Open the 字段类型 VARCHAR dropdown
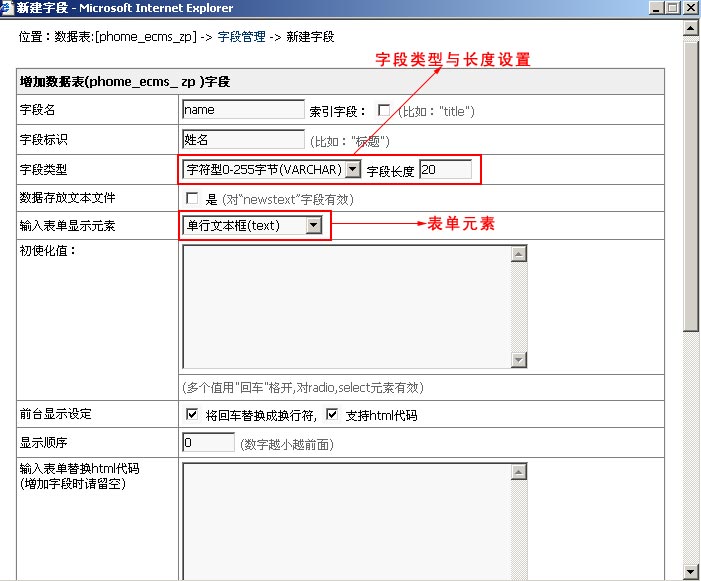This screenshot has height=581, width=701. tap(352, 170)
